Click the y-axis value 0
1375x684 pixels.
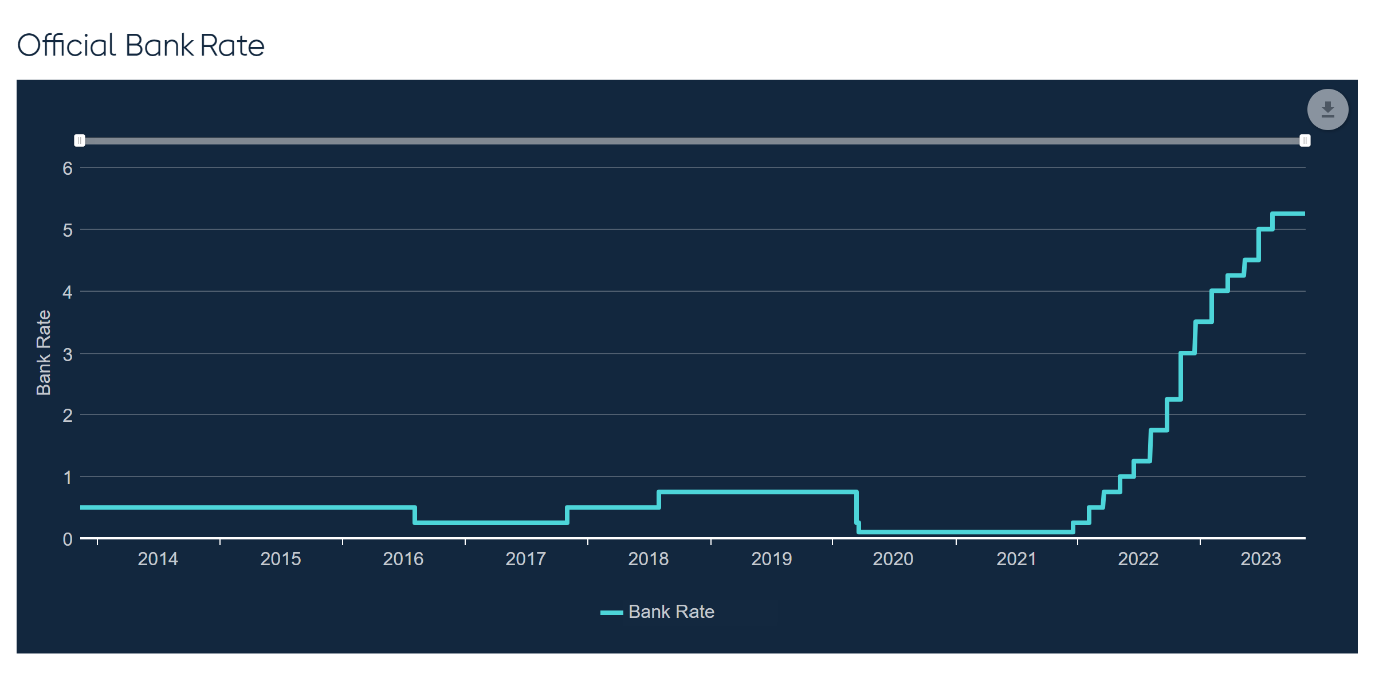pos(68,539)
